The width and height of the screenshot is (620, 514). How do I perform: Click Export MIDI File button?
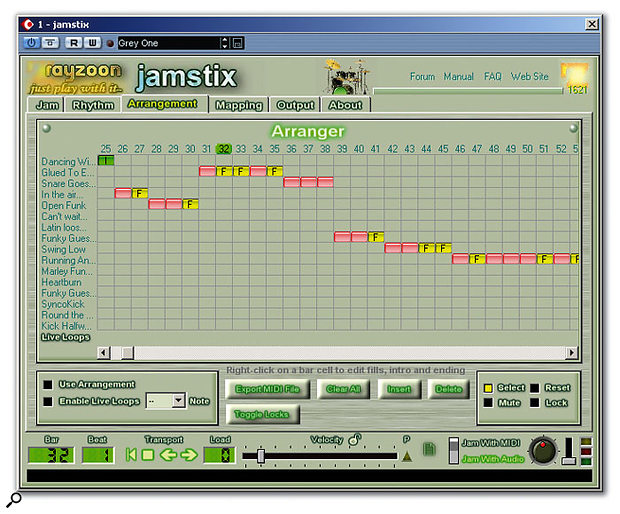click(267, 389)
